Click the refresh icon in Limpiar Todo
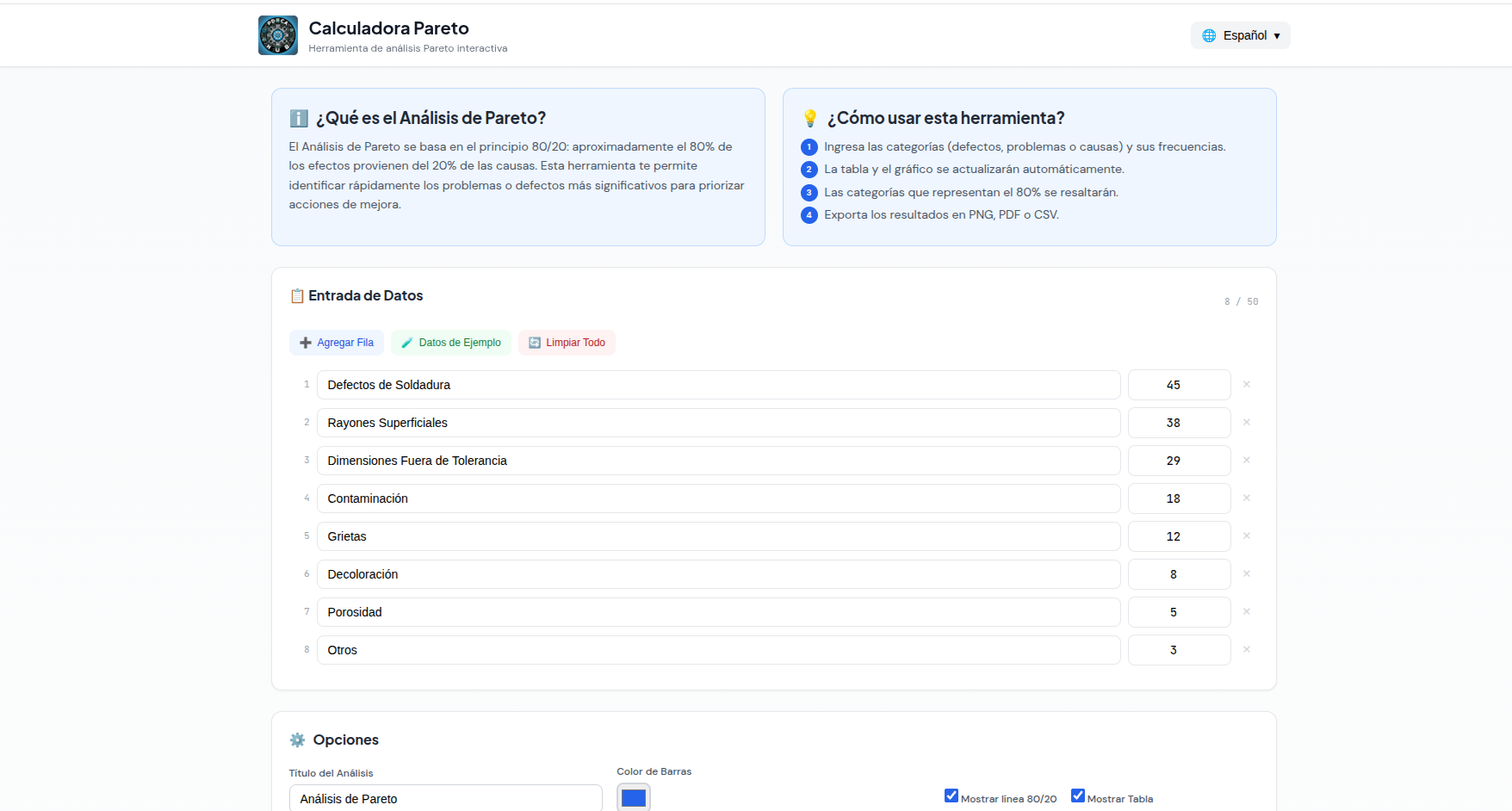Viewport: 1512px width, 811px height. click(x=535, y=343)
